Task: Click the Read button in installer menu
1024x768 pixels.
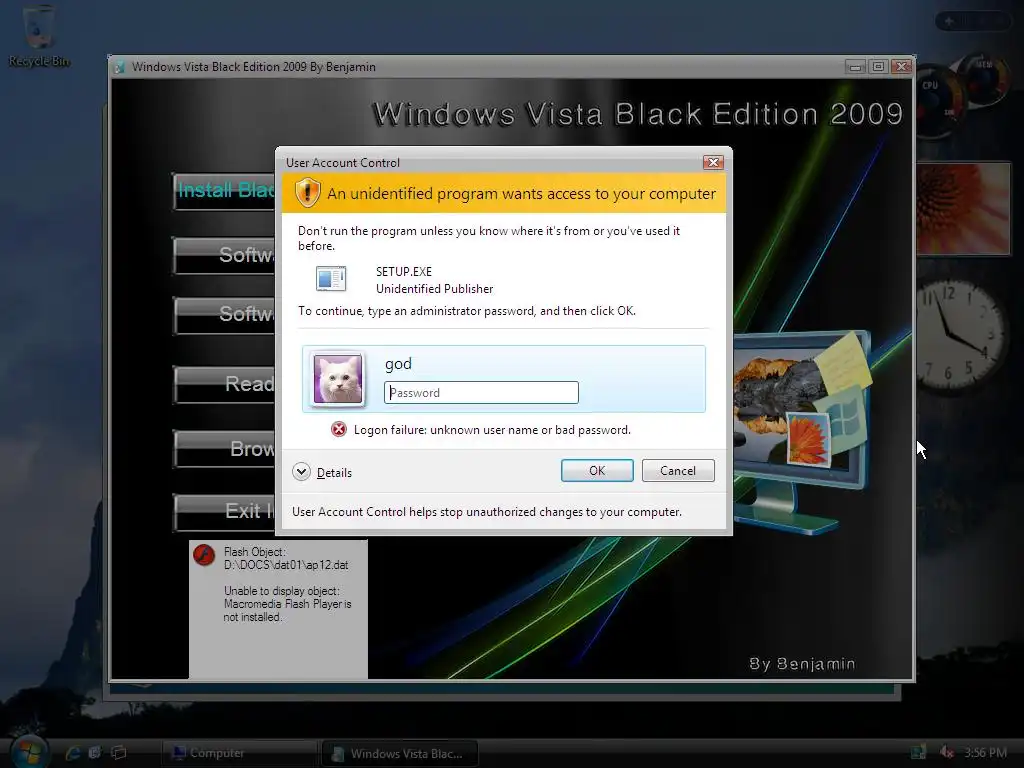Action: [x=224, y=384]
